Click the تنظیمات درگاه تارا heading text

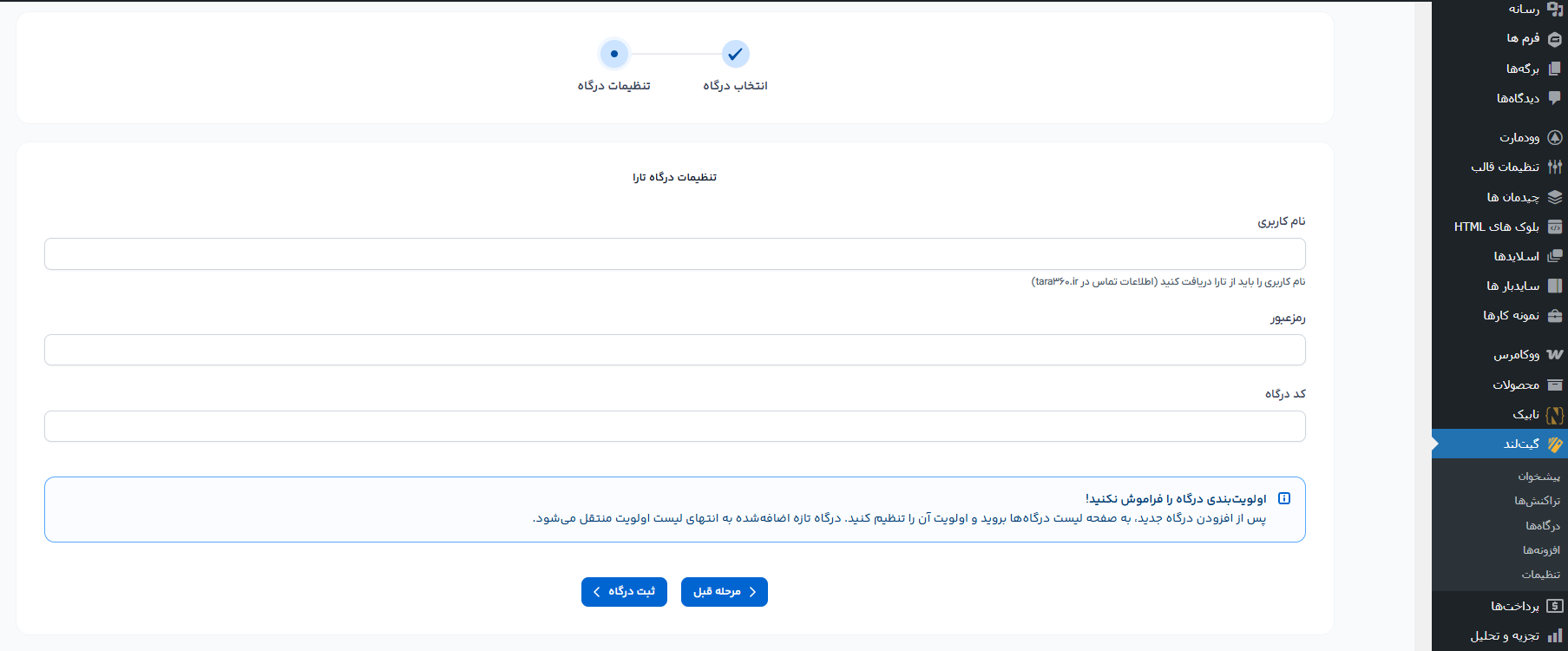point(674,177)
